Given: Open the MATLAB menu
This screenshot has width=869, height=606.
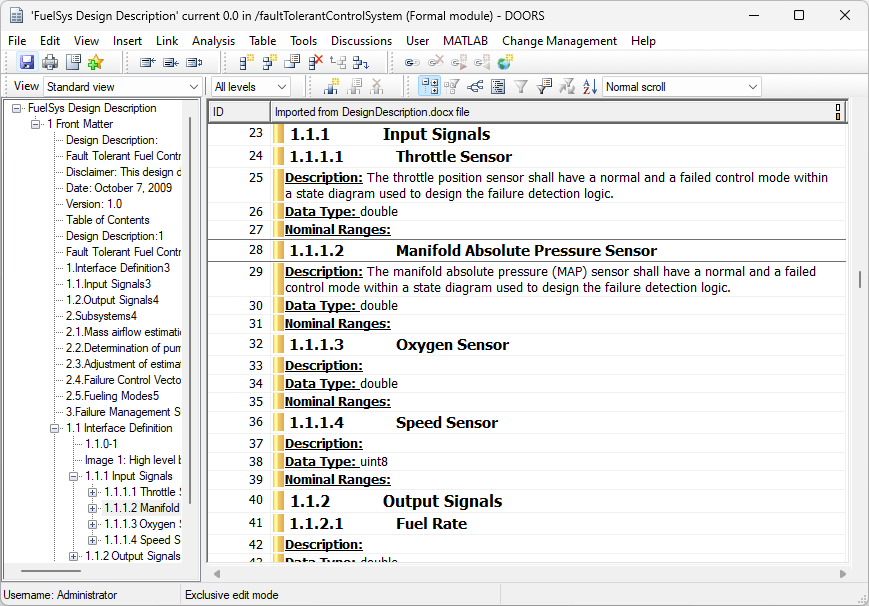Looking at the screenshot, I should 464,41.
